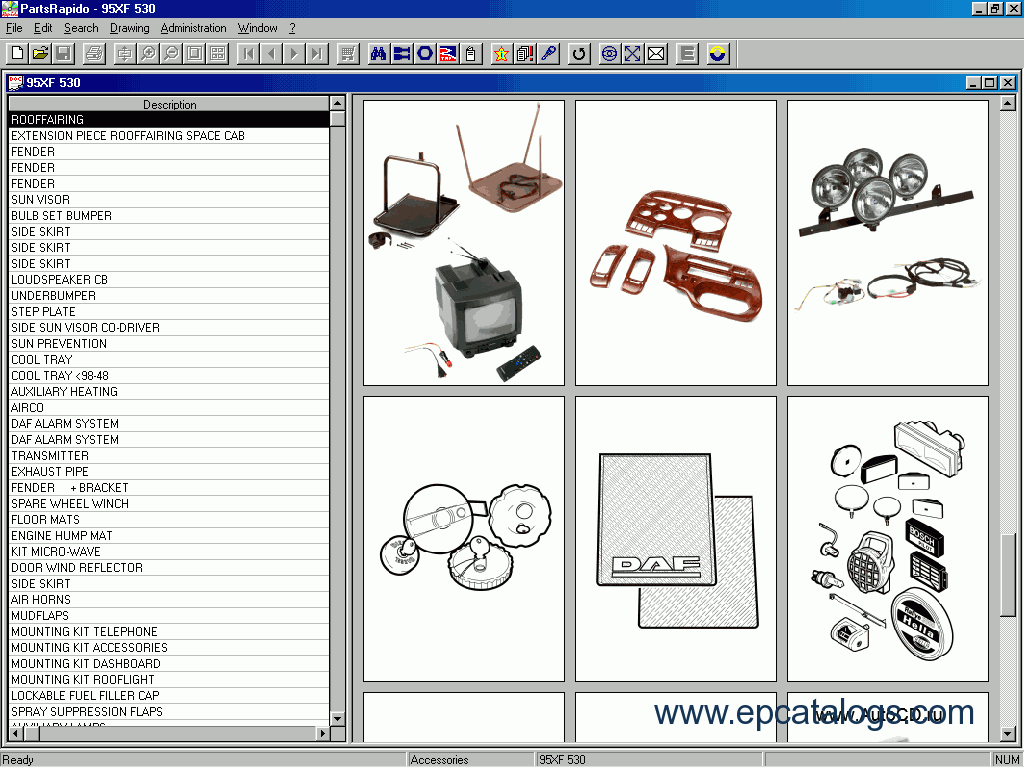This screenshot has width=1024, height=768.
Task: Click the Description column header
Action: 169,104
